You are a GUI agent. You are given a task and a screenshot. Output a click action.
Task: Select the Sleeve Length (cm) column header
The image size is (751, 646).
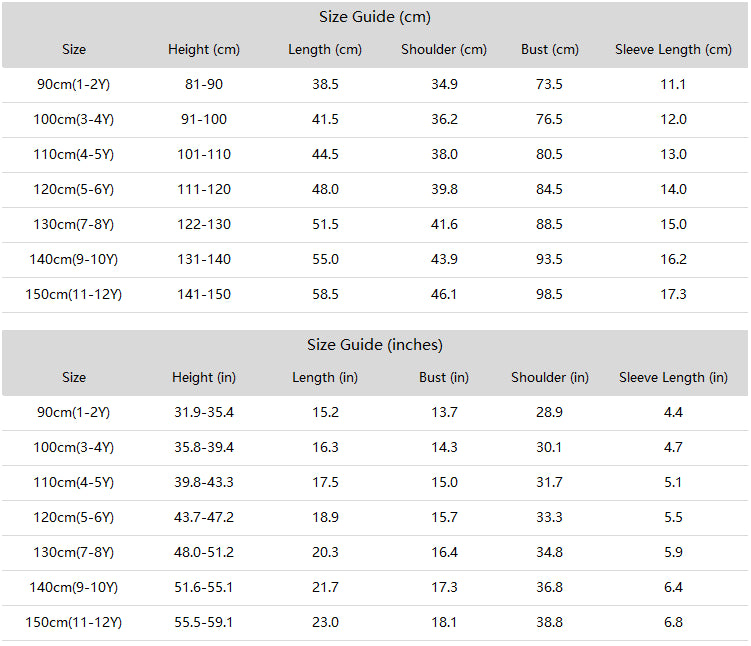pos(673,49)
